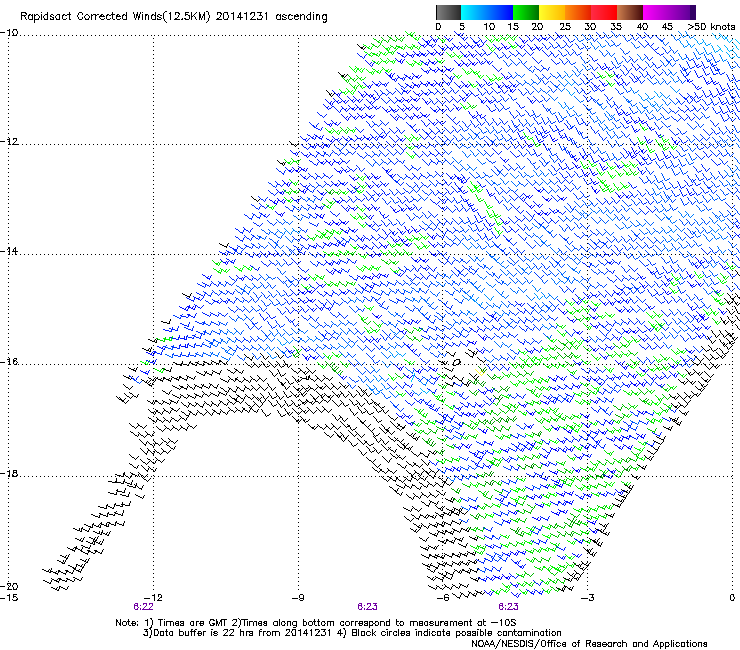Click the brown 35-40 knots color swatch
This screenshot has height=650, width=740.
point(630,12)
